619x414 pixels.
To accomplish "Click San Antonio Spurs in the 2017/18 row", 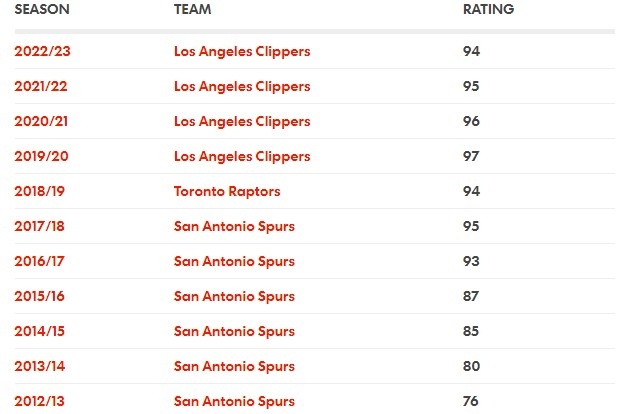I will click(234, 226).
